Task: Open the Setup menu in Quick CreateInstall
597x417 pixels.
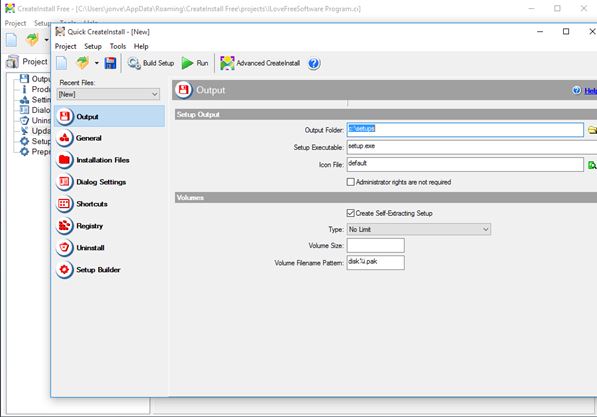Action: click(93, 46)
